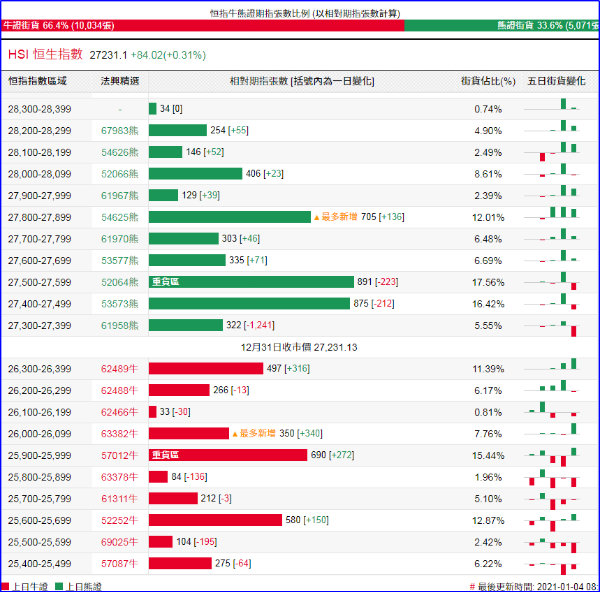Screen dimensions: 600x592
Task: Click the 0.74% share value
Action: point(488,109)
